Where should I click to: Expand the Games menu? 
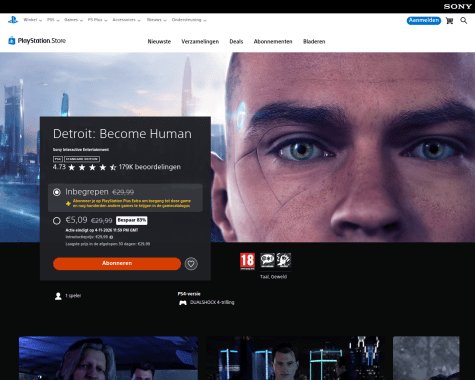73,20
